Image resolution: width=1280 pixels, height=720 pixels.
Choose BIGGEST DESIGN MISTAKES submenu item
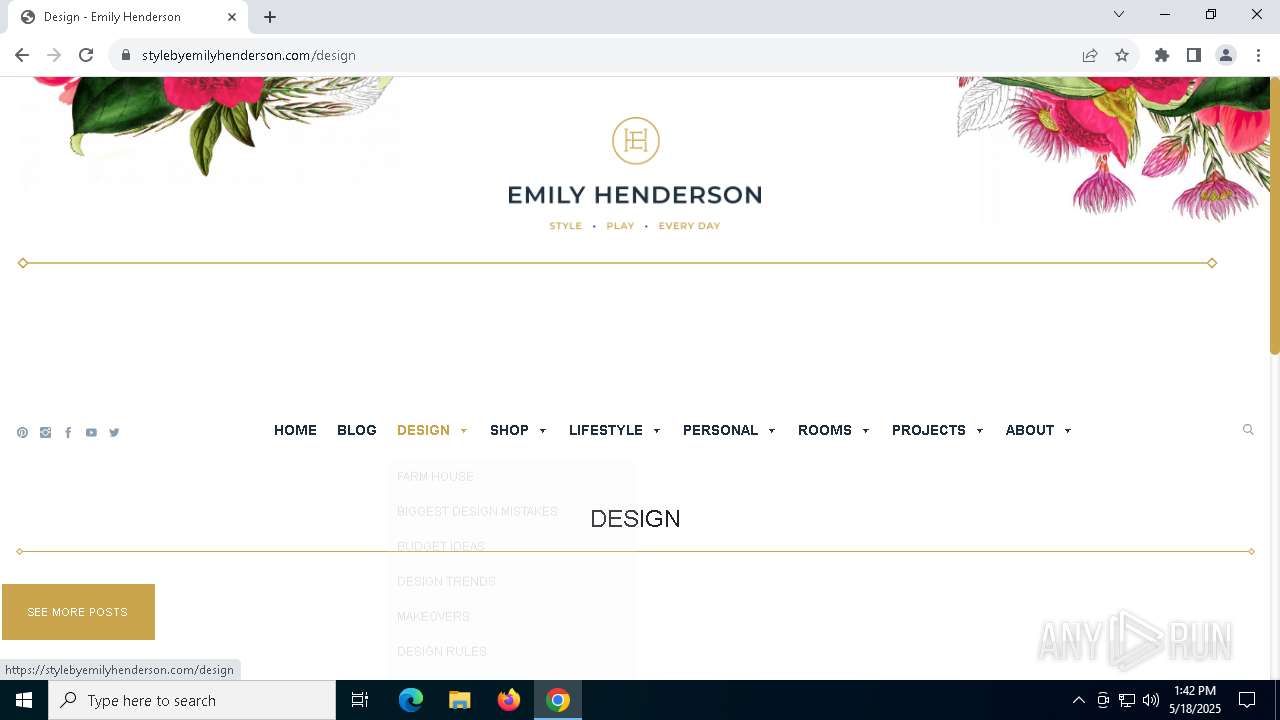point(477,512)
